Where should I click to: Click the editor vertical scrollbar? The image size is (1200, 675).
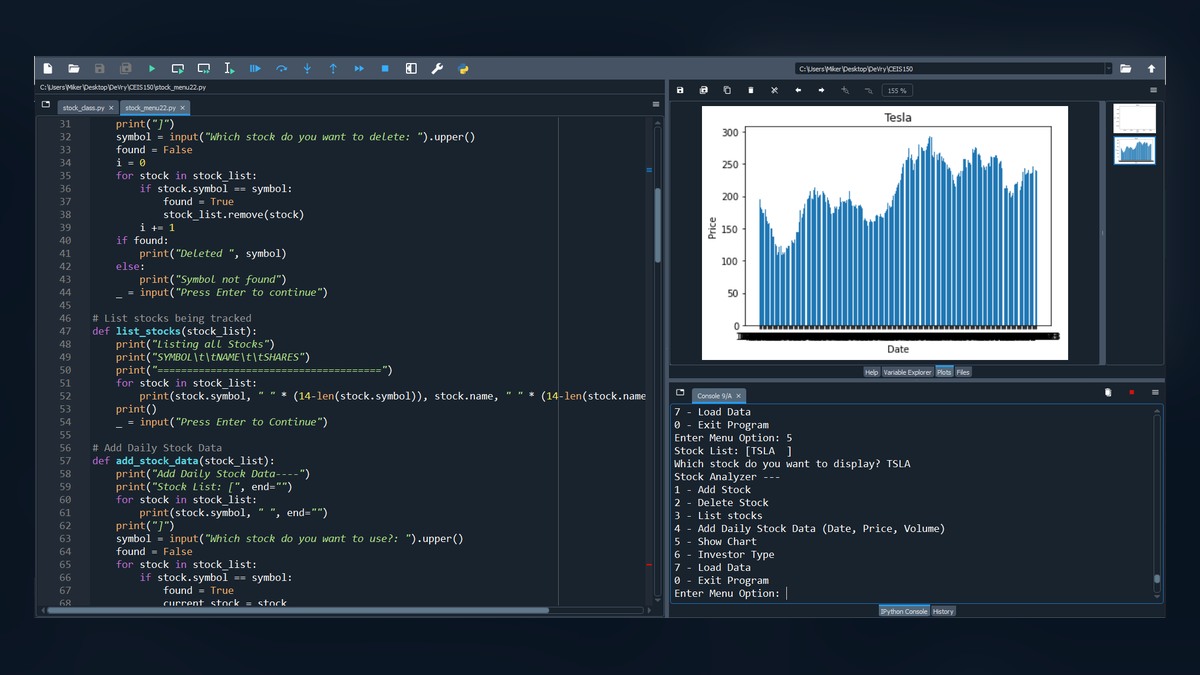(657, 225)
